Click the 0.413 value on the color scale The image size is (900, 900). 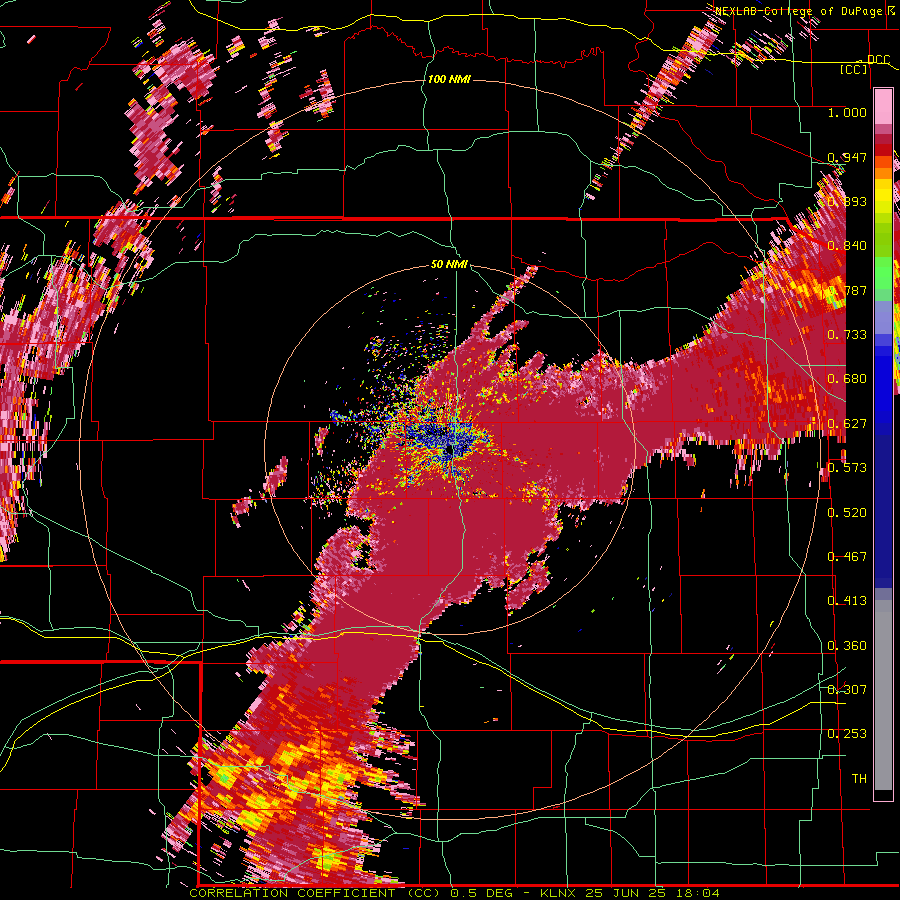[x=847, y=601]
